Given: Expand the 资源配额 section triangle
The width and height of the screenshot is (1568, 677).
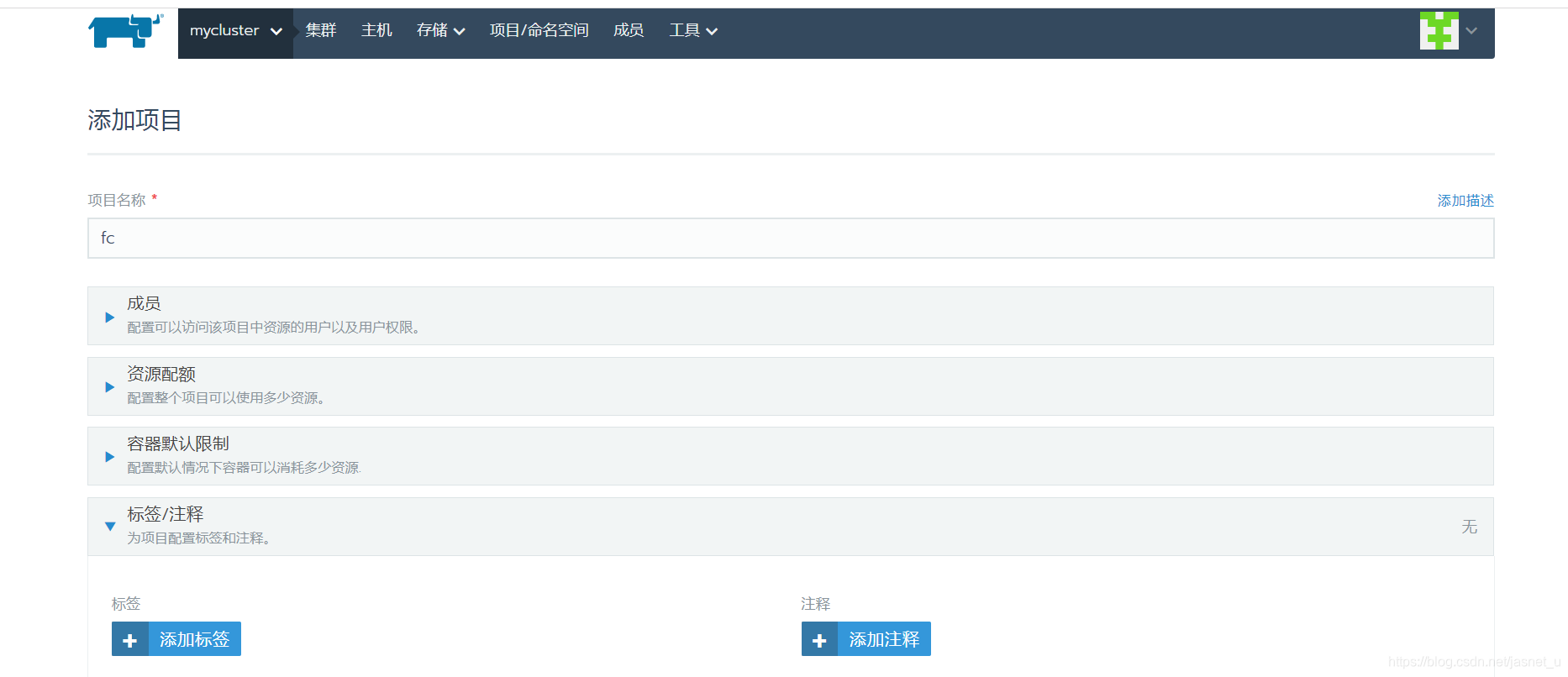Looking at the screenshot, I should 109,387.
